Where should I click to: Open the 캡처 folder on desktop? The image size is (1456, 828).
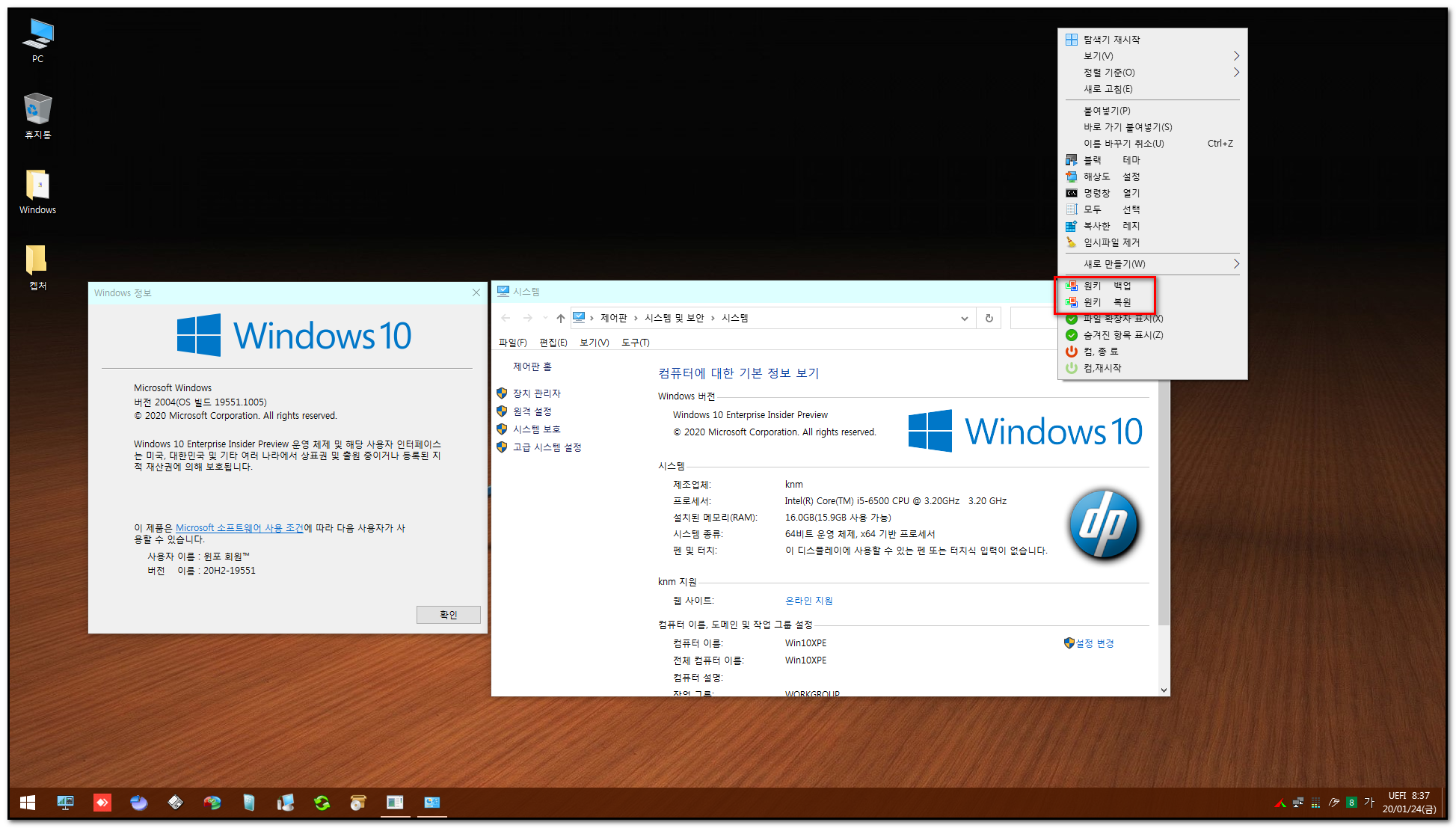pyautogui.click(x=37, y=268)
